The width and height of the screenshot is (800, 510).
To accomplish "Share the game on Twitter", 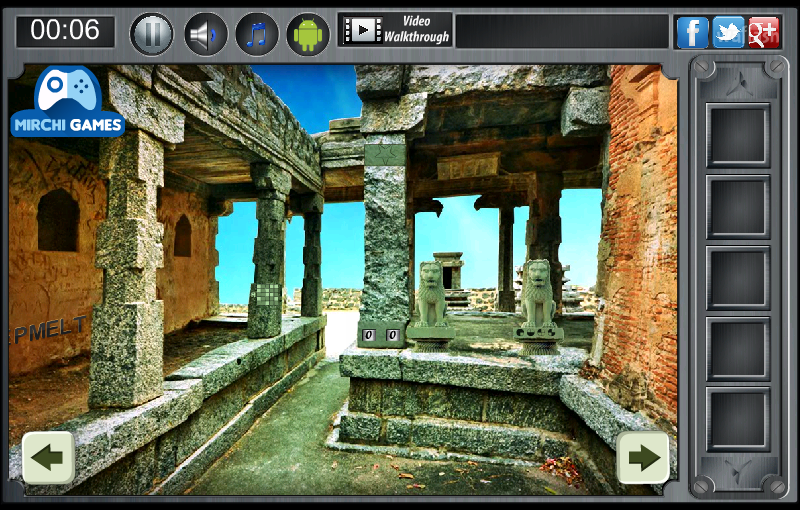I will point(728,32).
